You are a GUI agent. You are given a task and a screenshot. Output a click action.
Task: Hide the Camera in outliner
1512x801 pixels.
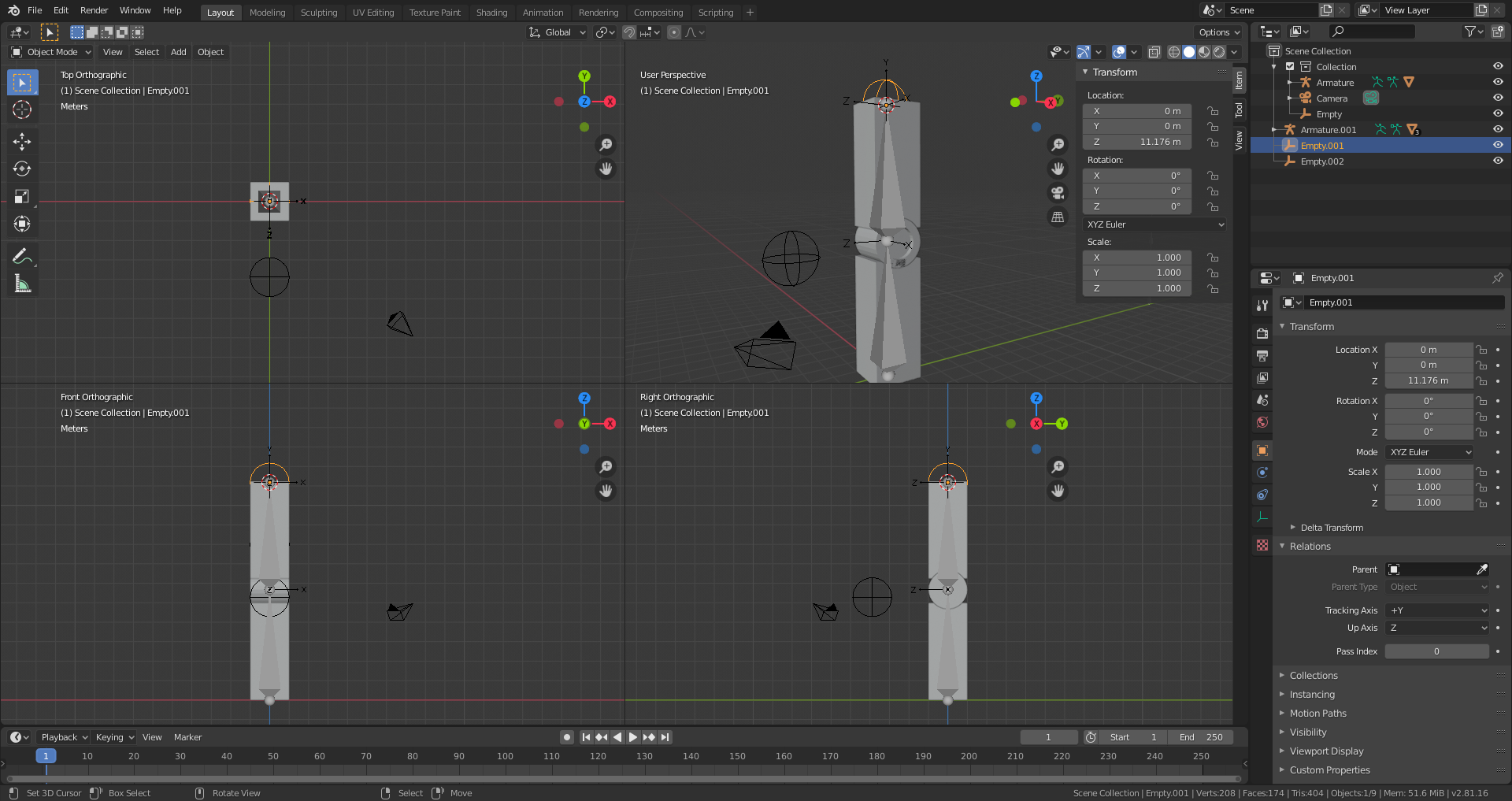[1498, 98]
